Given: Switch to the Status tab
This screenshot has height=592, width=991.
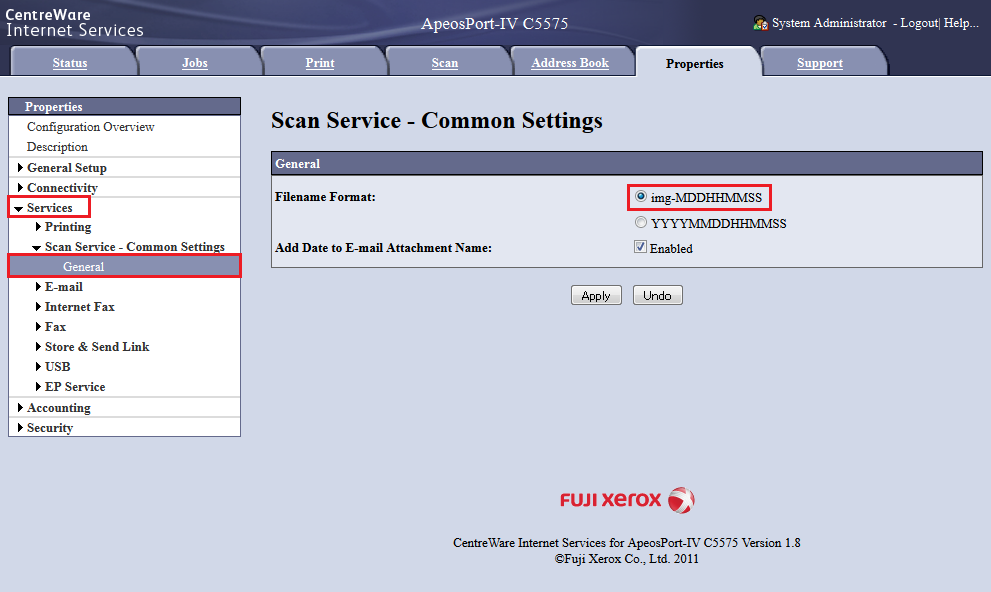Looking at the screenshot, I should pos(71,62).
